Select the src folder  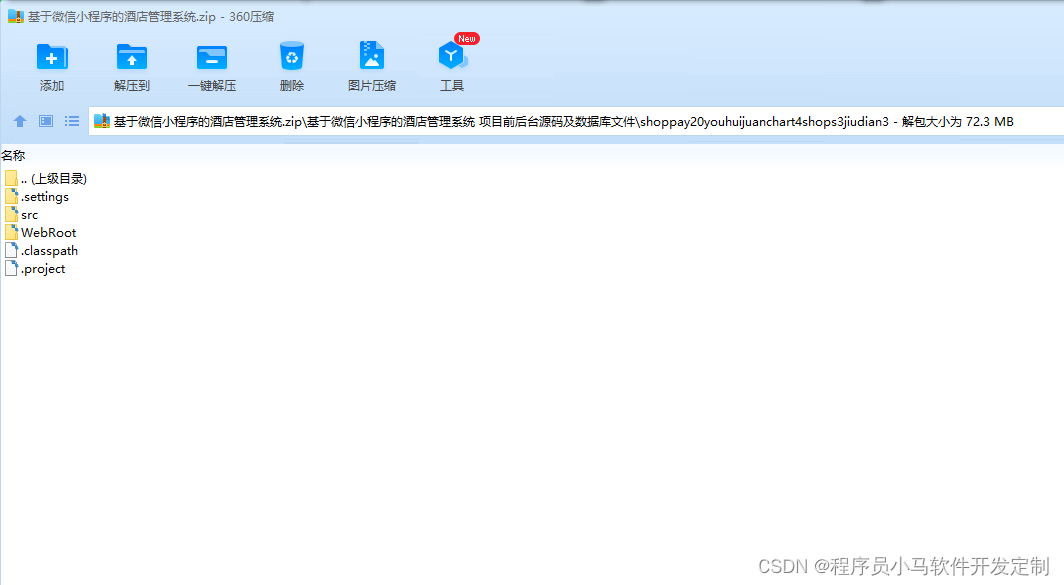22,214
